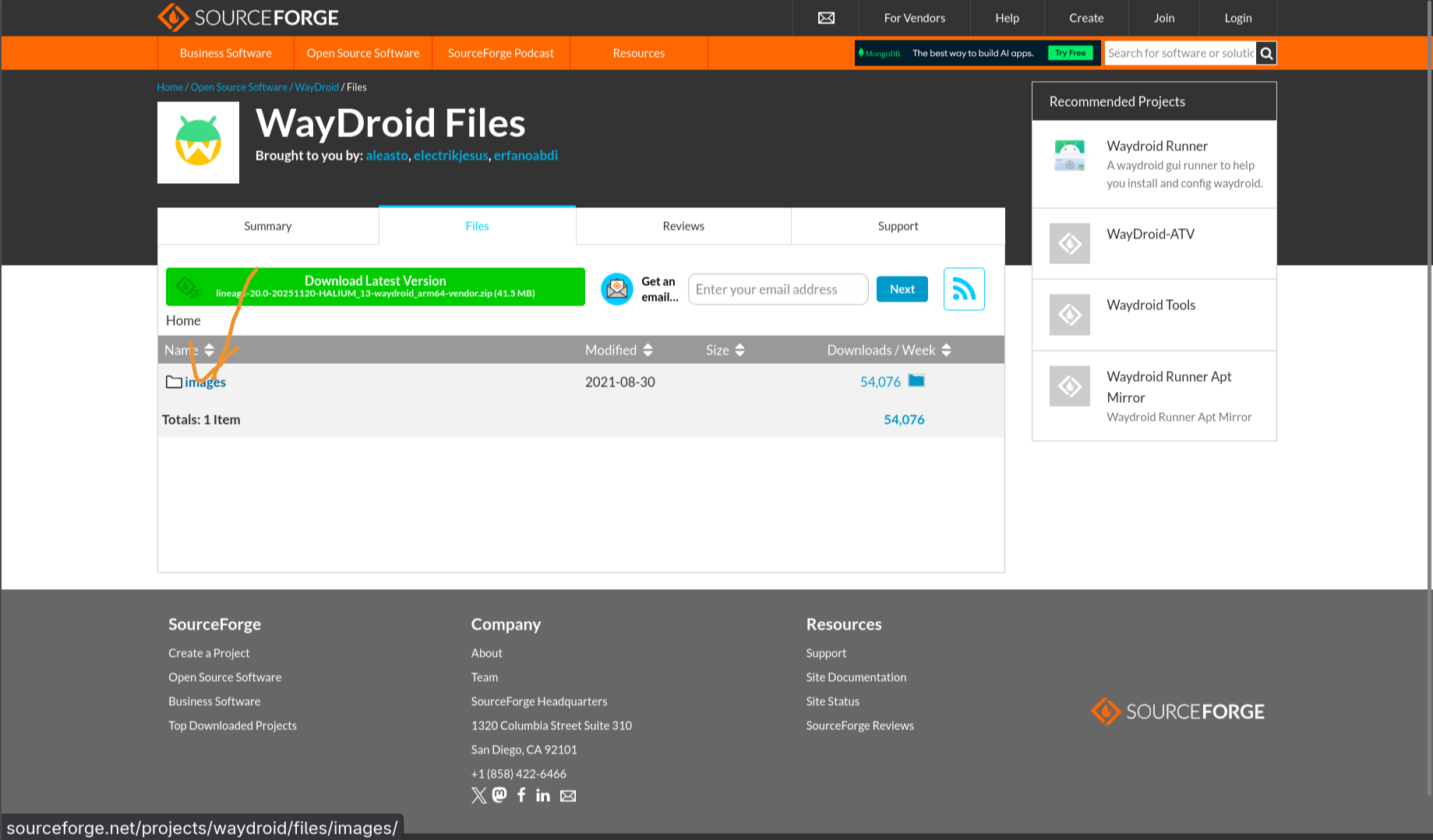Open the Facebook icon in footer

click(521, 795)
